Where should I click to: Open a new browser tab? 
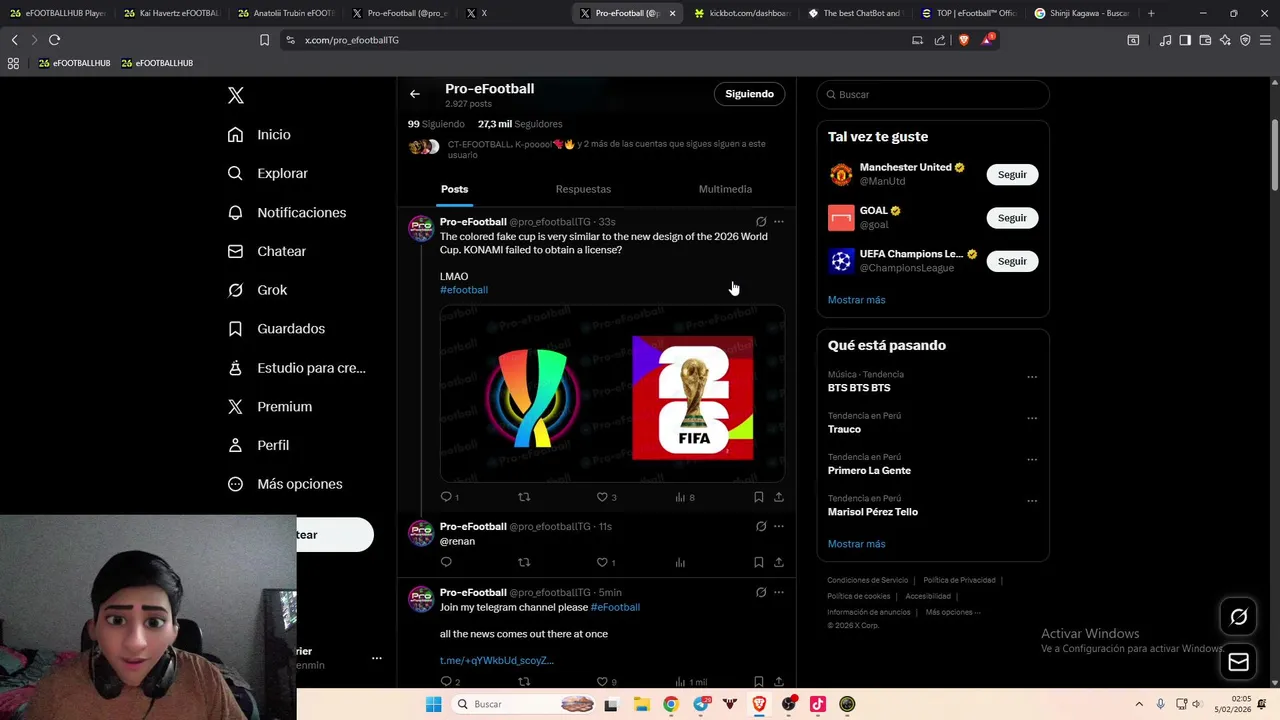pos(1151,13)
